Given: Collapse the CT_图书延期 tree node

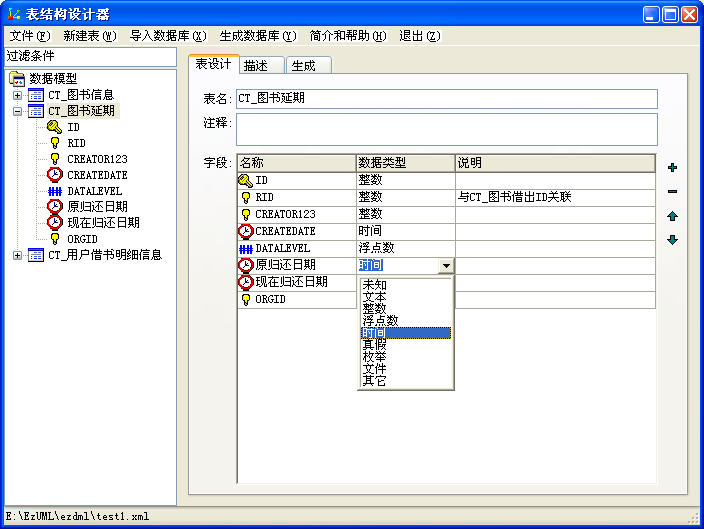Looking at the screenshot, I should [17, 111].
